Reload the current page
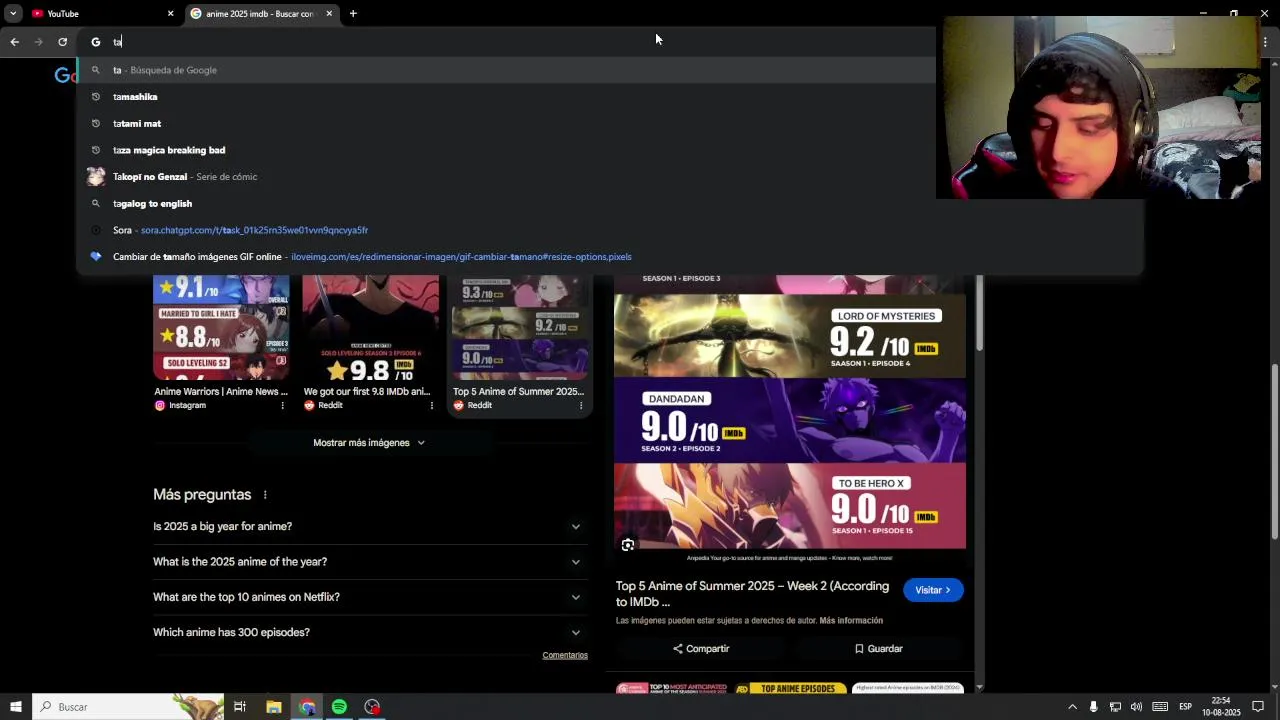1280x720 pixels. (62, 41)
